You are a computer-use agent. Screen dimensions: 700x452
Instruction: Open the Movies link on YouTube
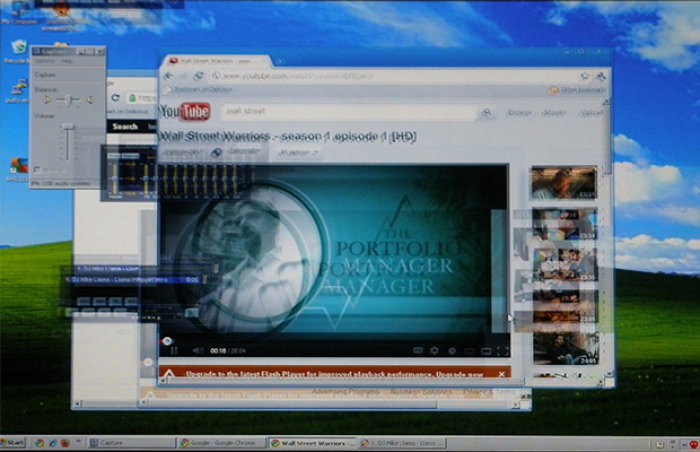(x=554, y=112)
